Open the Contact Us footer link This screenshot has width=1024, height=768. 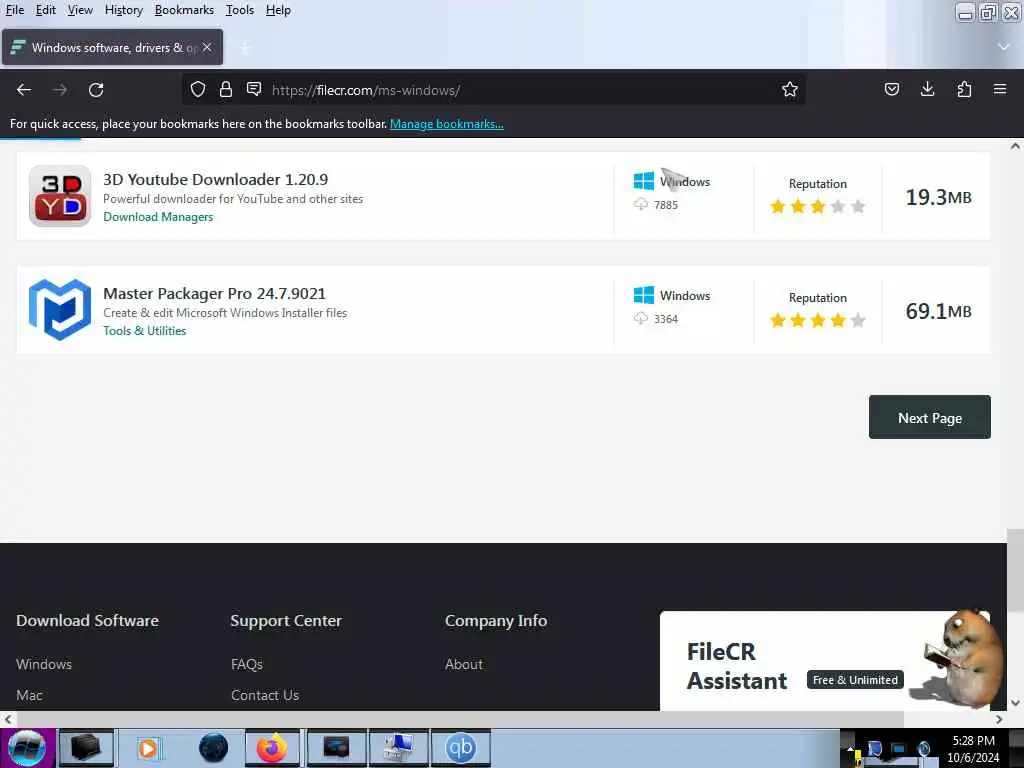(265, 695)
